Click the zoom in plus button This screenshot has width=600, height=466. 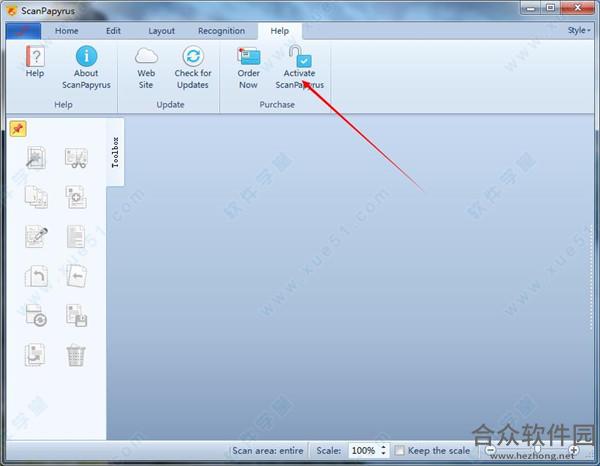(x=574, y=450)
